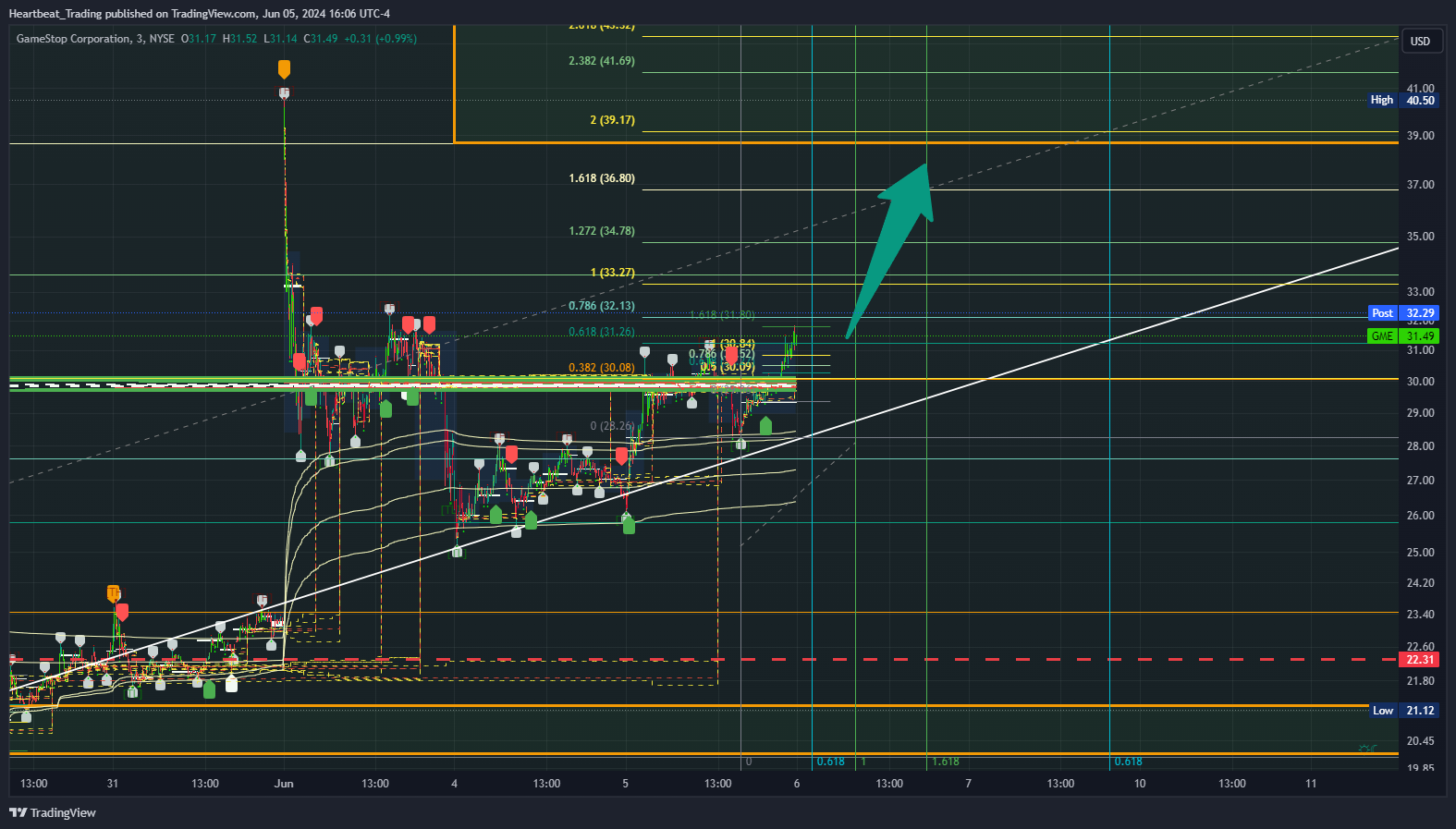
Task: Click the Low 21.12 price label
Action: (x=1403, y=711)
